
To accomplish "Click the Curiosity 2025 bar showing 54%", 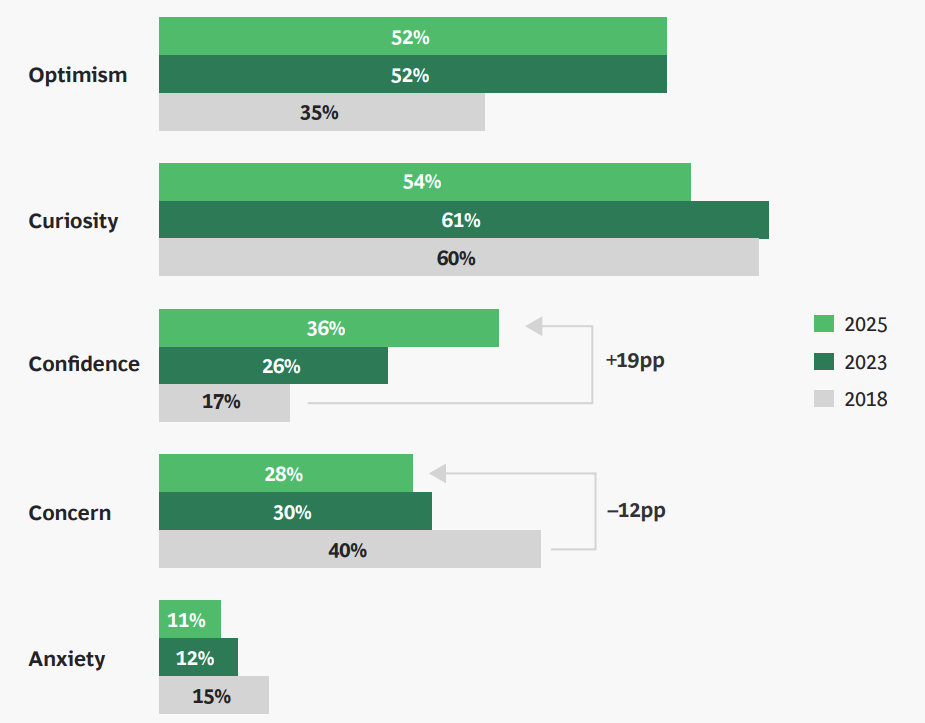I will pyautogui.click(x=424, y=182).
